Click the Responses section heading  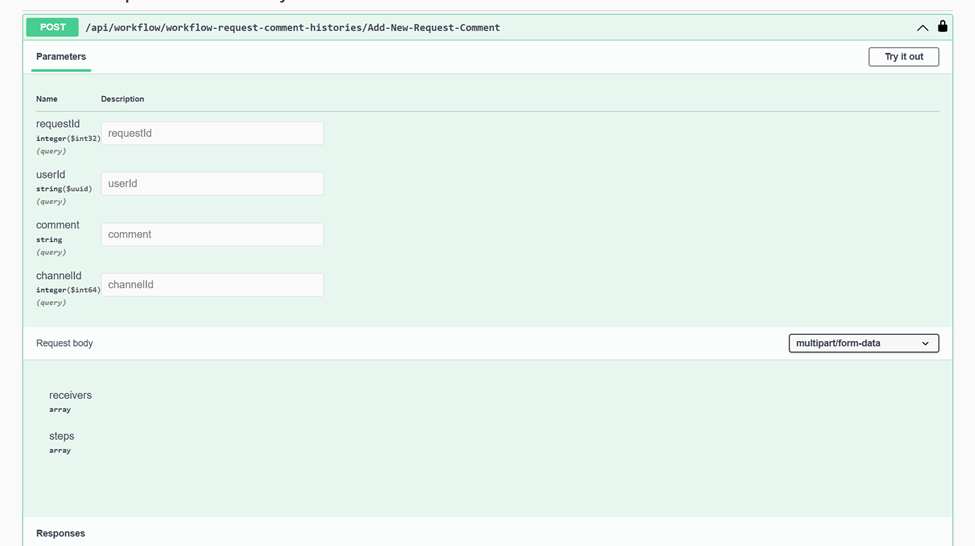tap(60, 533)
